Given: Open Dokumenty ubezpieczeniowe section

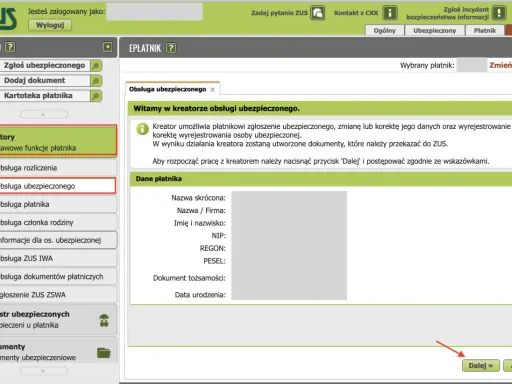Looking at the screenshot, I should 58,350.
